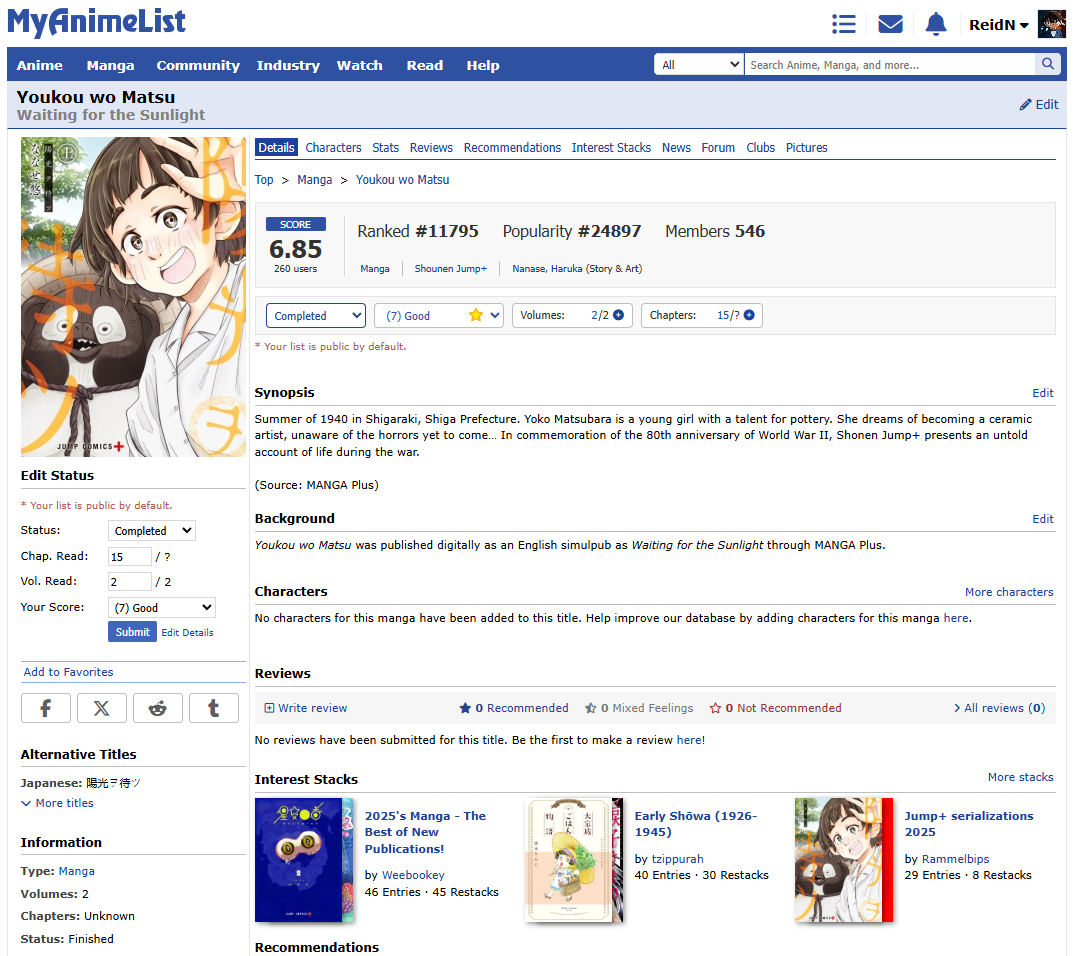The width and height of the screenshot is (1078, 956).
Task: Open the Watch menu
Action: point(360,65)
